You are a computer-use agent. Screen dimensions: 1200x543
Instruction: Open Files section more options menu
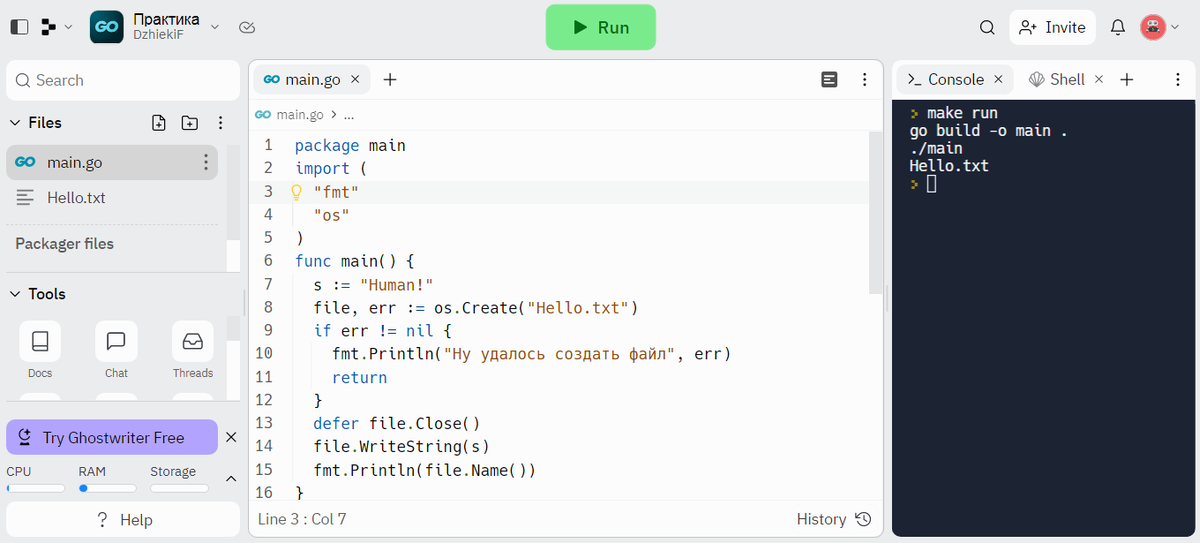pyautogui.click(x=221, y=122)
